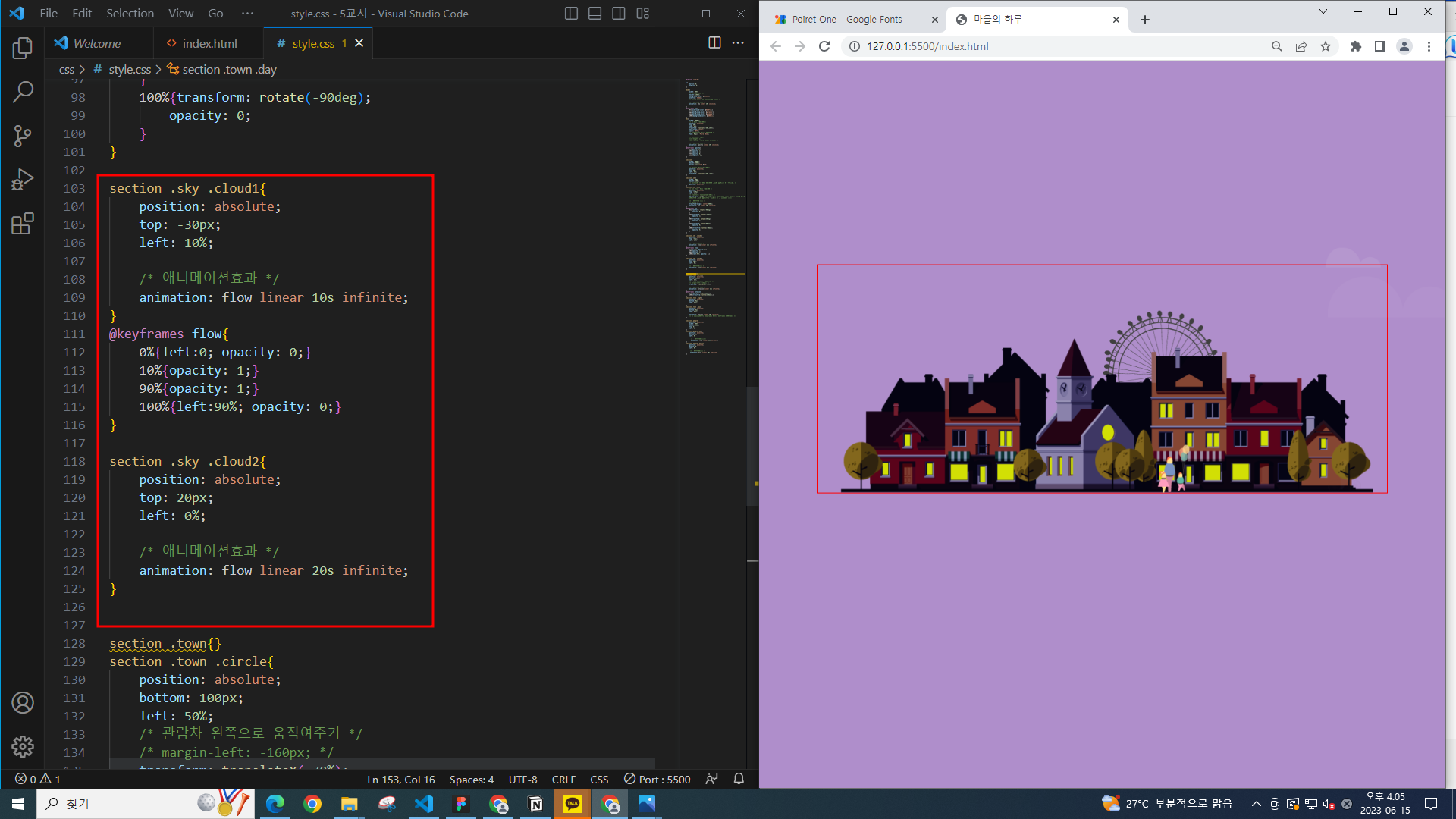Open the Explorer view in activity bar

click(x=23, y=49)
